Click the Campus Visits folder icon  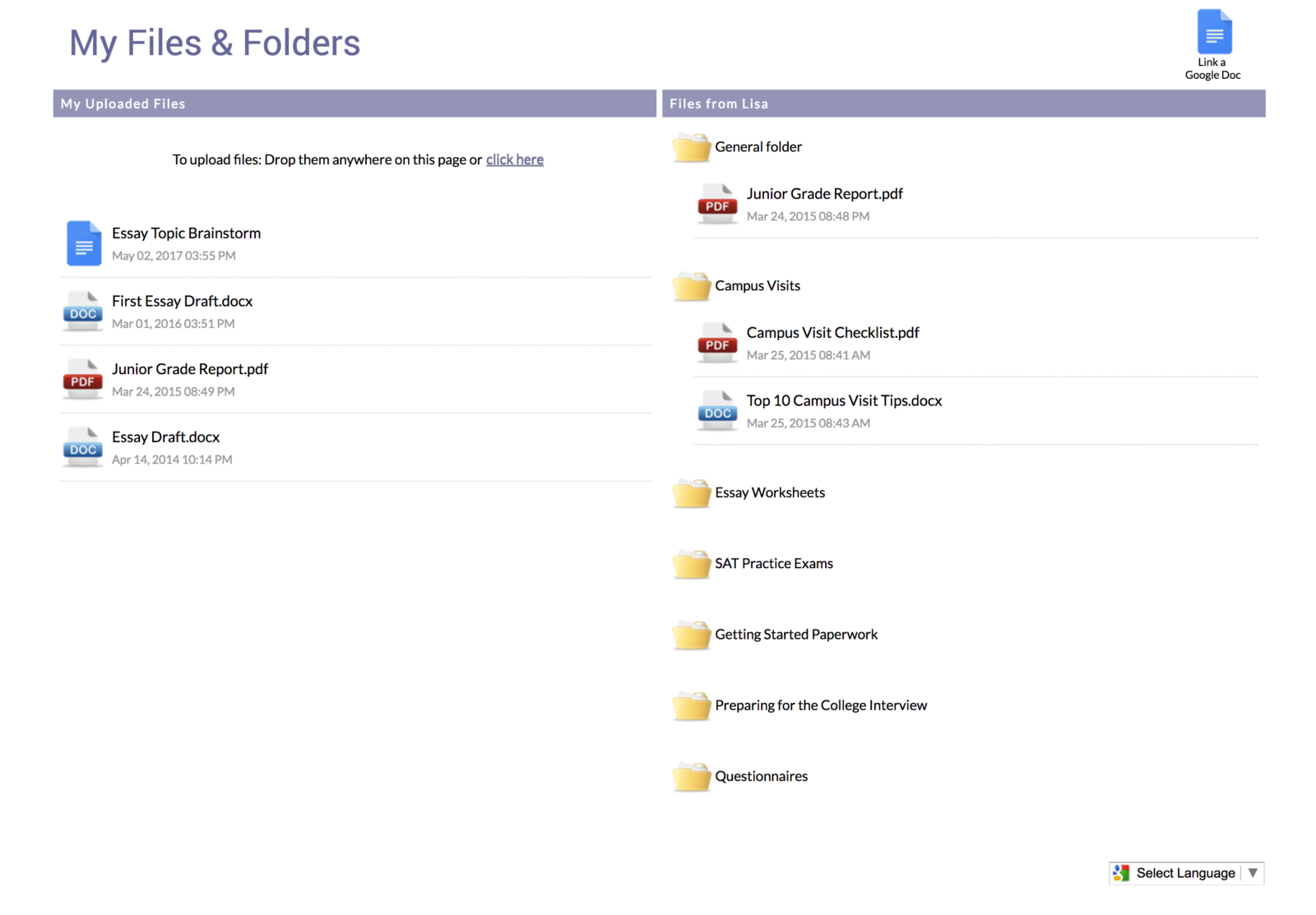tap(691, 288)
